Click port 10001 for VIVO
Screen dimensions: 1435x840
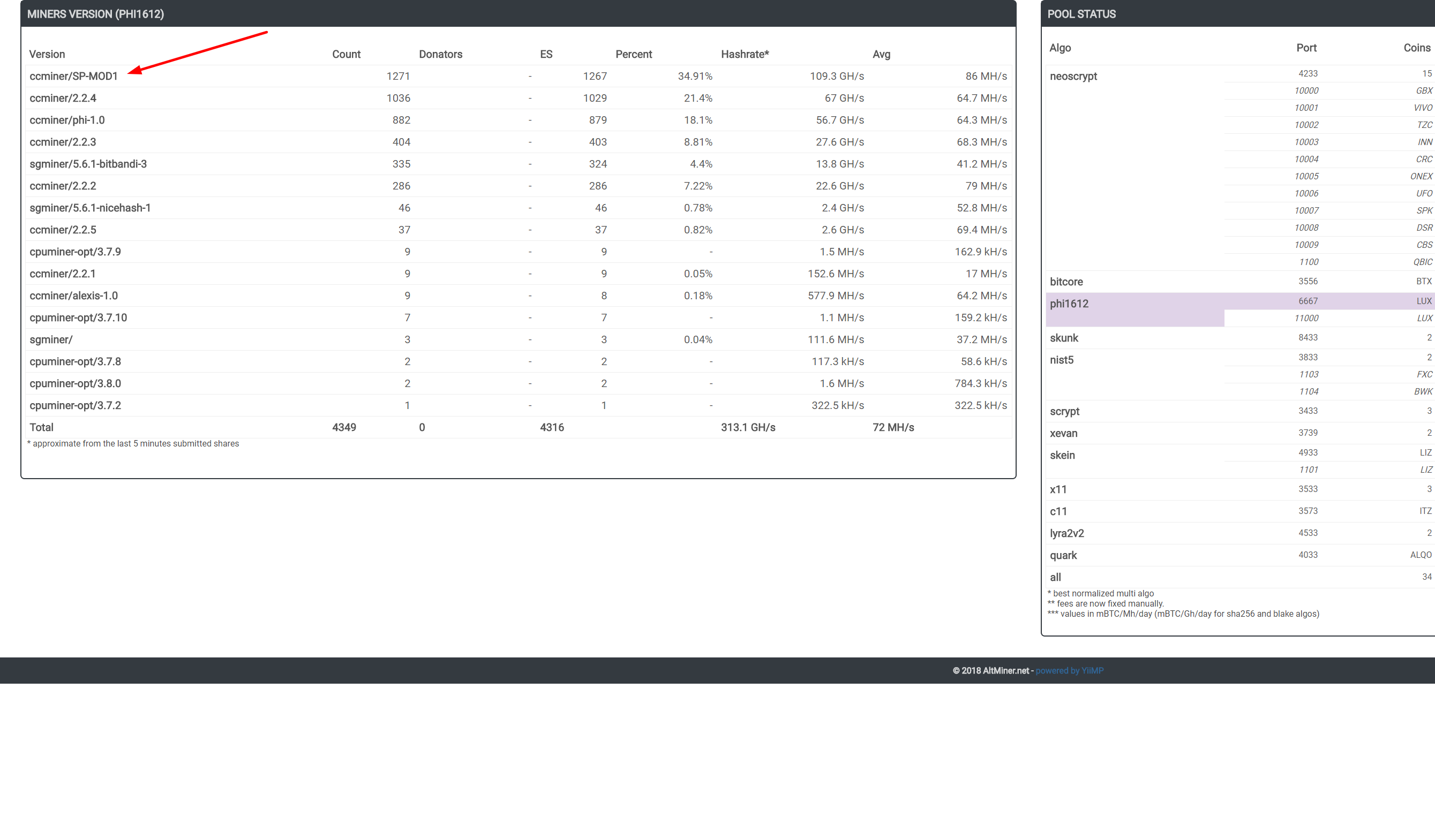tap(1306, 108)
